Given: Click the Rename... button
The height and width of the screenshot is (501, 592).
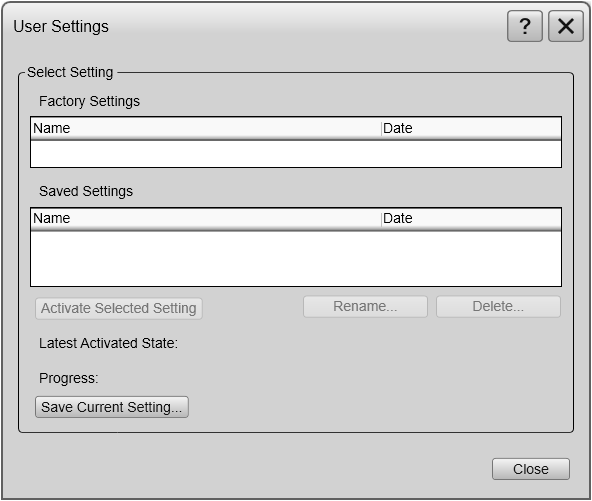Looking at the screenshot, I should point(365,306).
